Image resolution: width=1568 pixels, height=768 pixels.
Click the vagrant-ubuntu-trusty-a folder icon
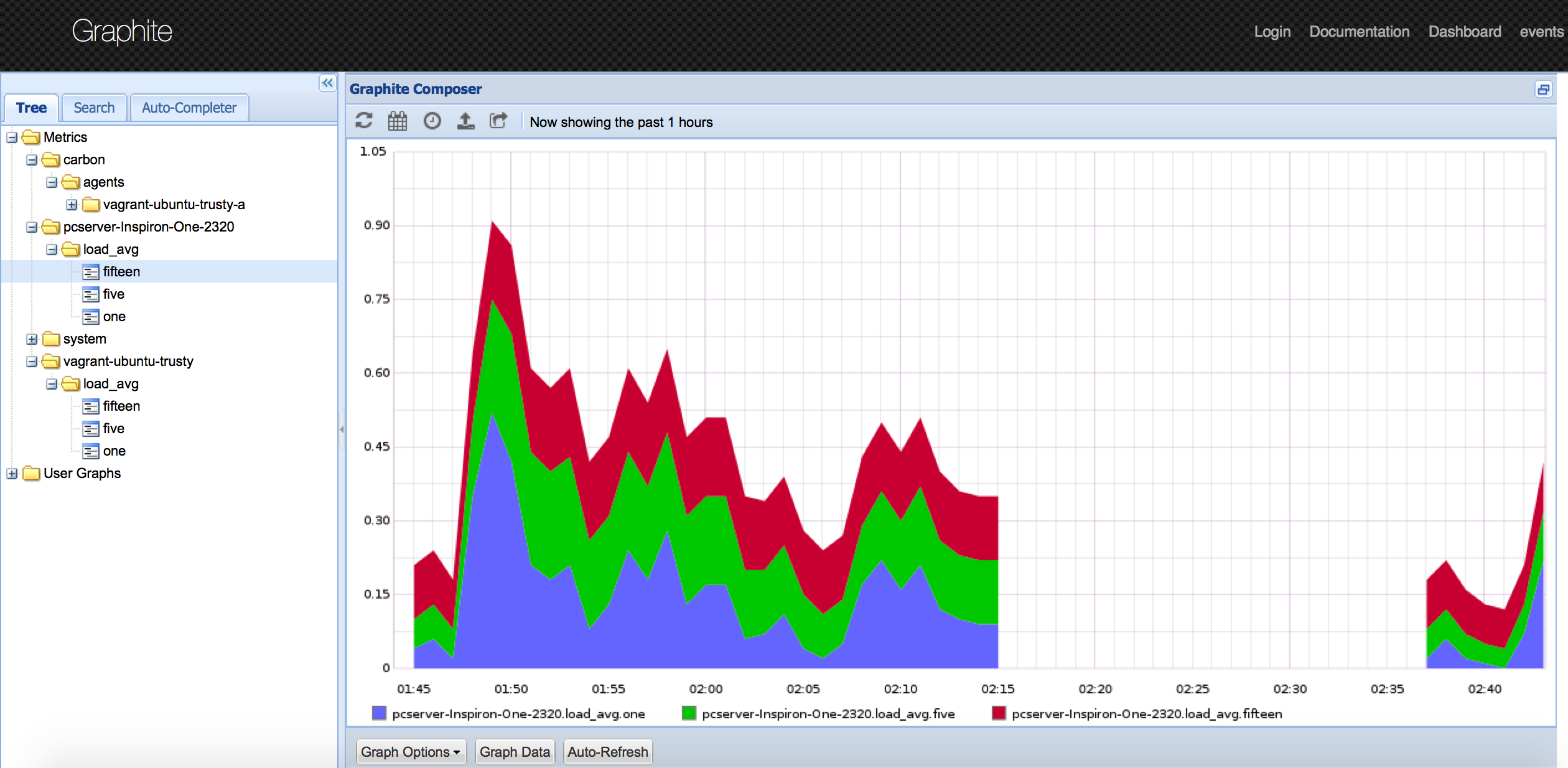(x=91, y=204)
